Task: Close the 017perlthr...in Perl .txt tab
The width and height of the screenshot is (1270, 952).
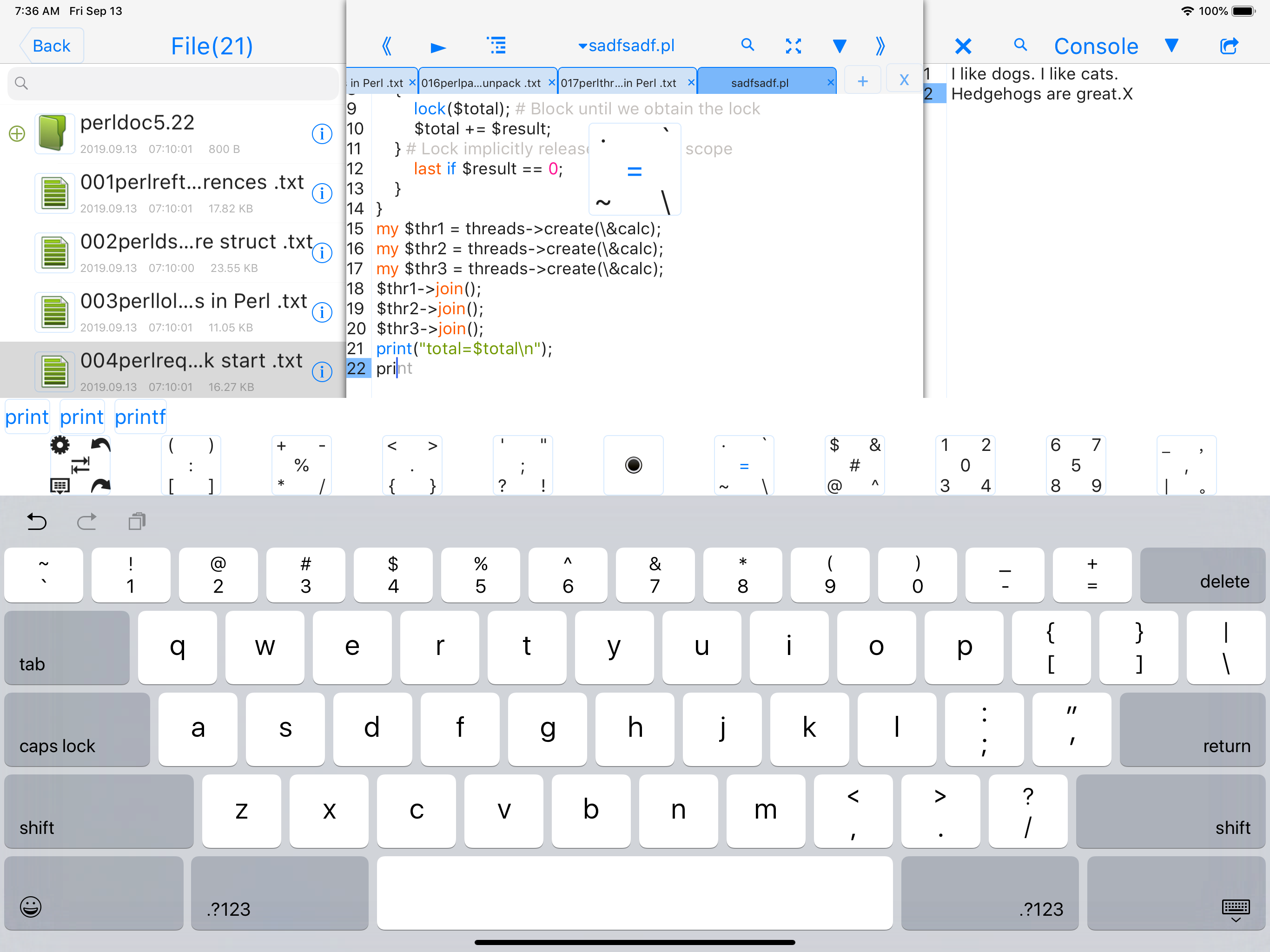Action: coord(691,83)
